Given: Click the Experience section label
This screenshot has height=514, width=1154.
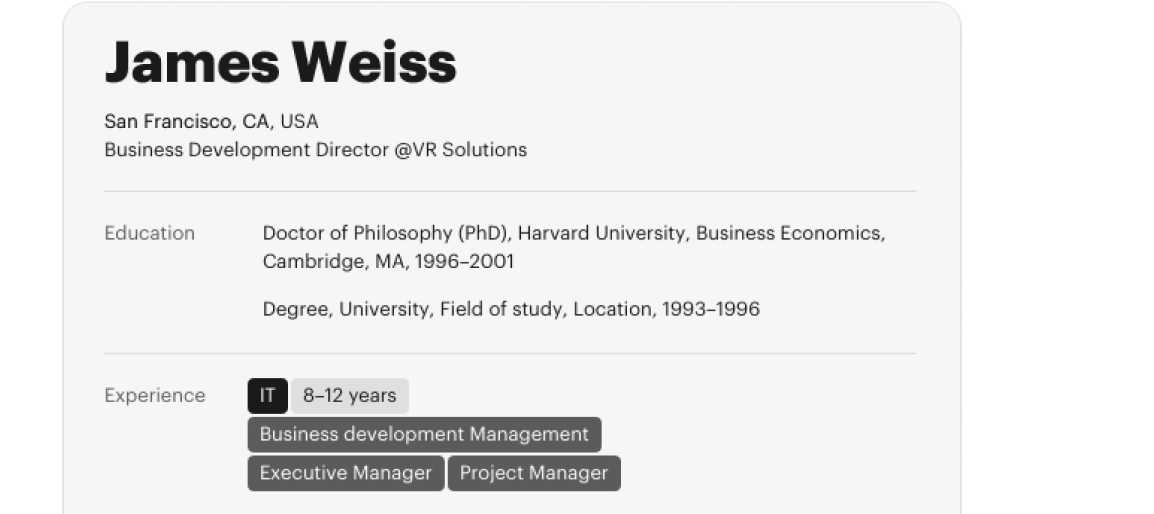Looking at the screenshot, I should click(155, 395).
